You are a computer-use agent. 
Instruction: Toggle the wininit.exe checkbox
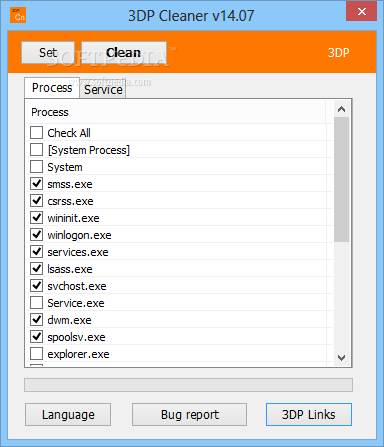click(x=36, y=217)
